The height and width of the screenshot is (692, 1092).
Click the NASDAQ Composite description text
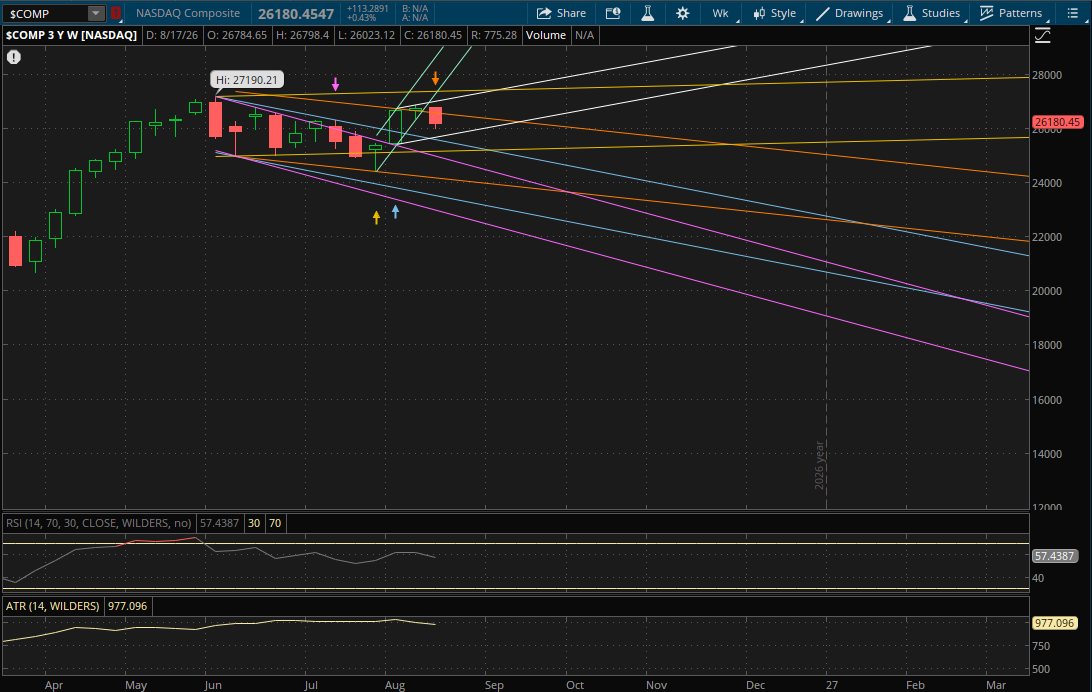188,13
